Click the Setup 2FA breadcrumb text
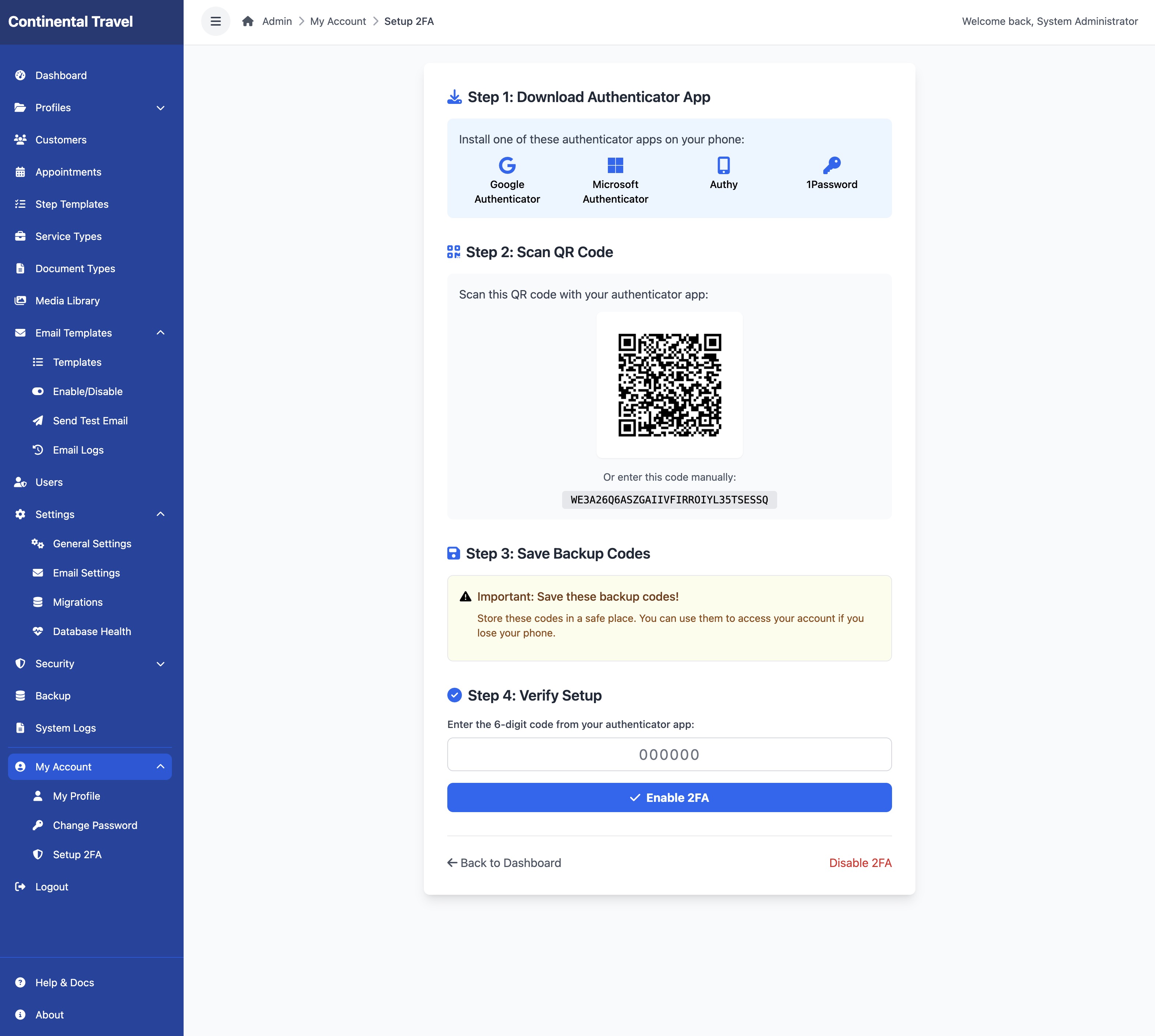 point(409,22)
